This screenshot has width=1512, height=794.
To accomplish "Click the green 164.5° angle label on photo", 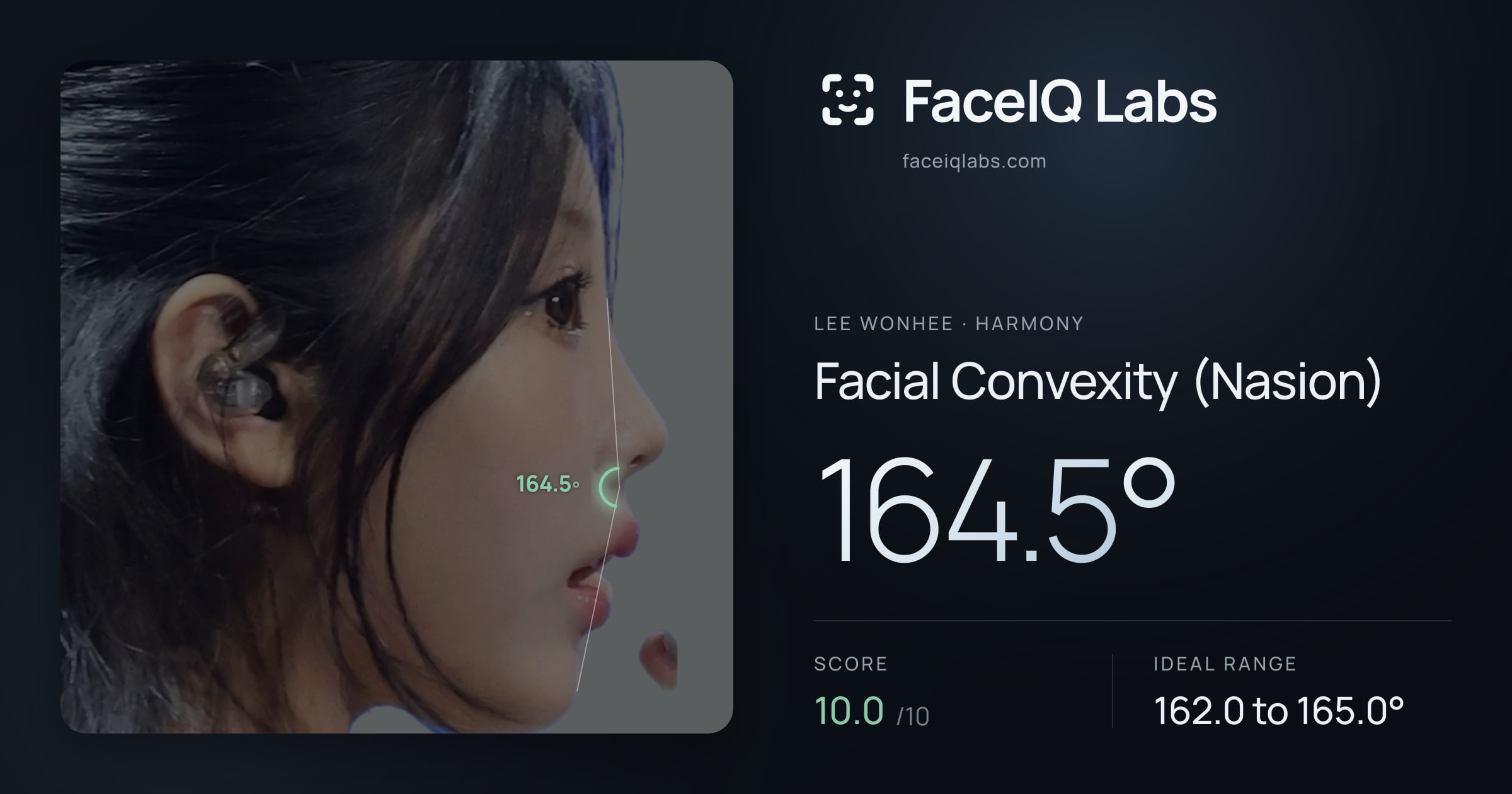I will [547, 484].
